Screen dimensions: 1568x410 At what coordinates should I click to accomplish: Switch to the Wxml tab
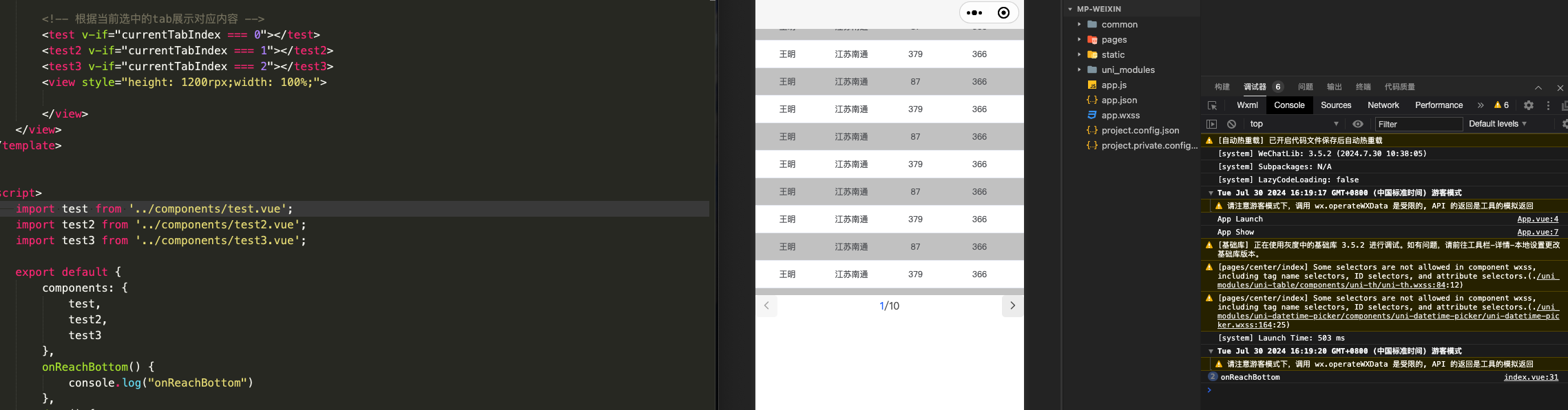click(x=1247, y=105)
